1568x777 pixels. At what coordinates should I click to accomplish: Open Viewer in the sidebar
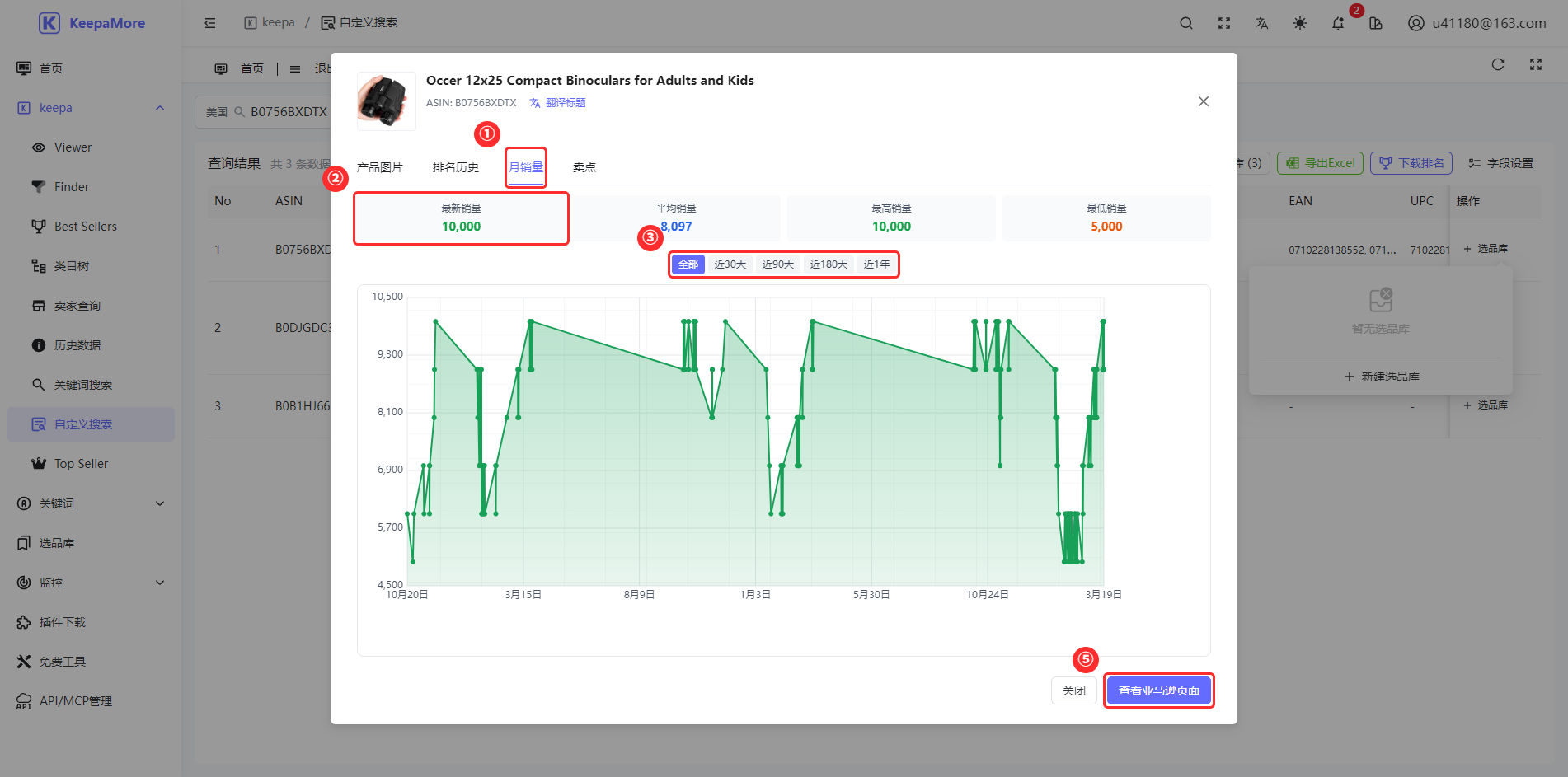(x=91, y=147)
